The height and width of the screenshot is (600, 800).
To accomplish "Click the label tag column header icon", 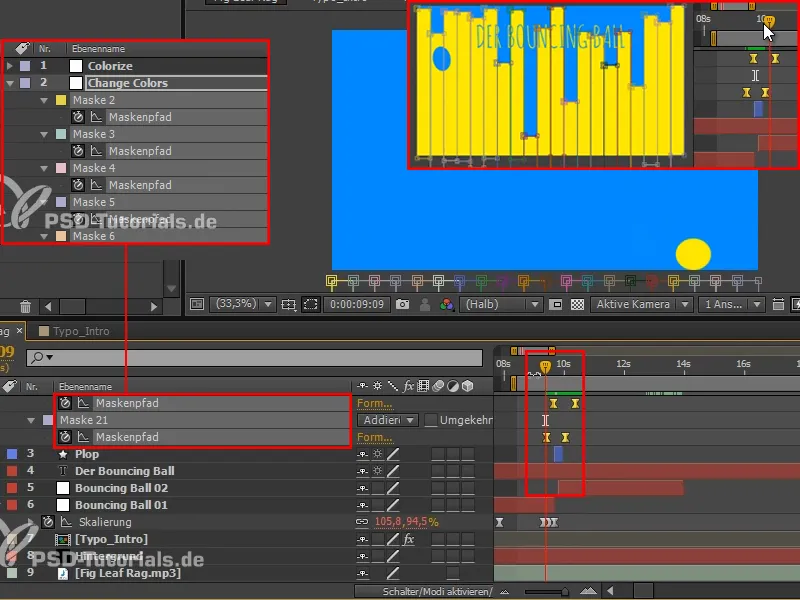I will point(9,386).
